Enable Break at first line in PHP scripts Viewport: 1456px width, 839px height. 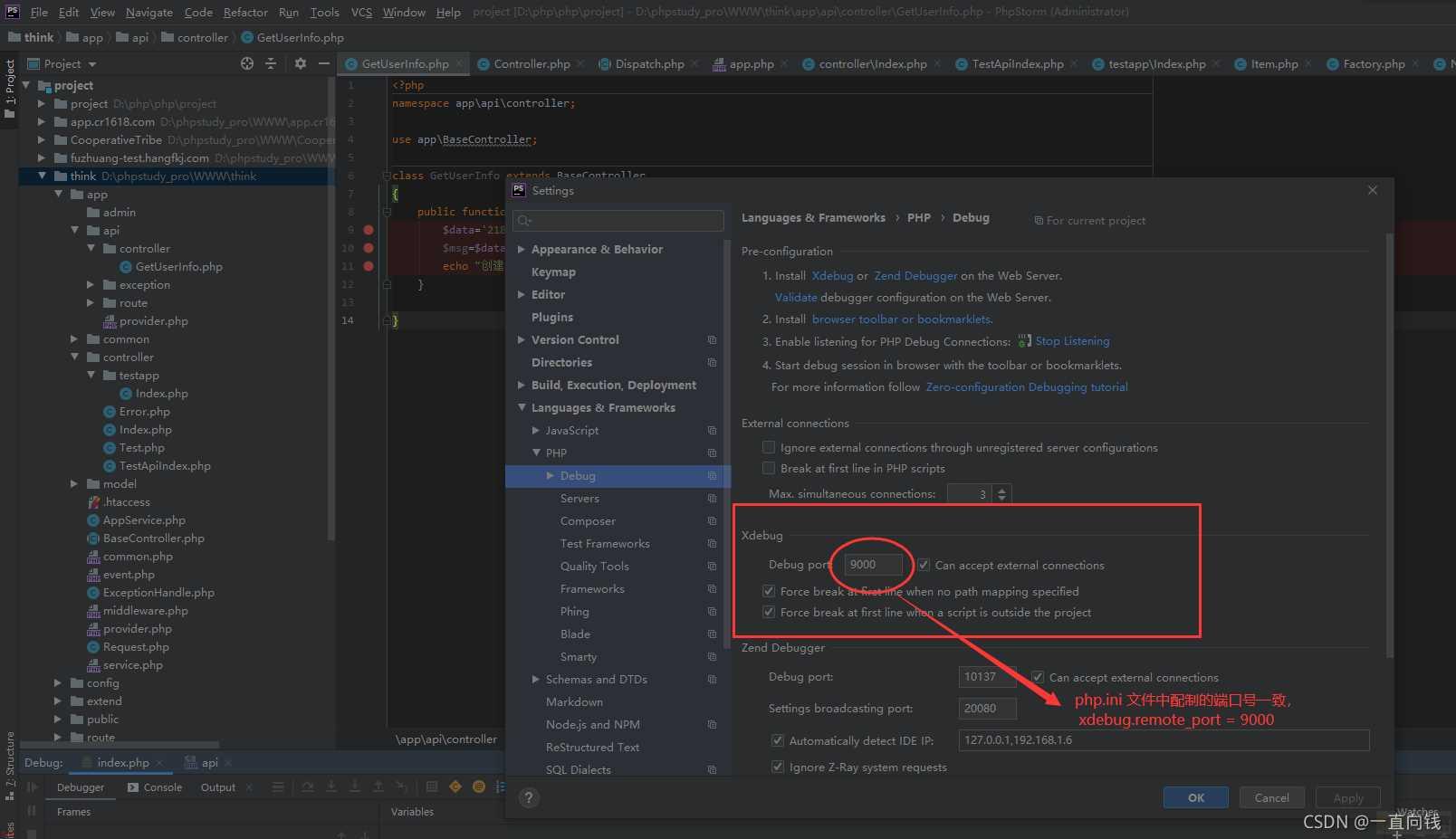click(769, 468)
